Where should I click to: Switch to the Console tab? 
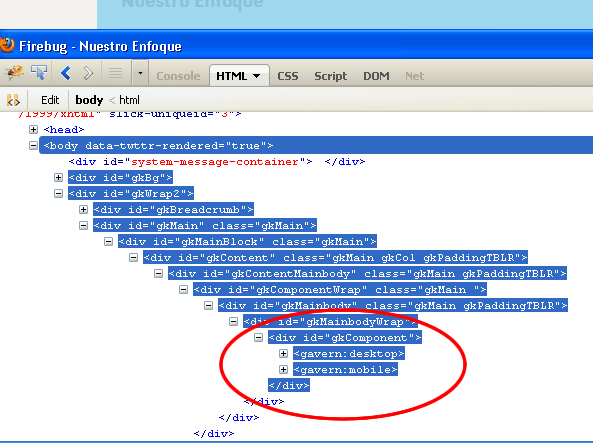178,76
